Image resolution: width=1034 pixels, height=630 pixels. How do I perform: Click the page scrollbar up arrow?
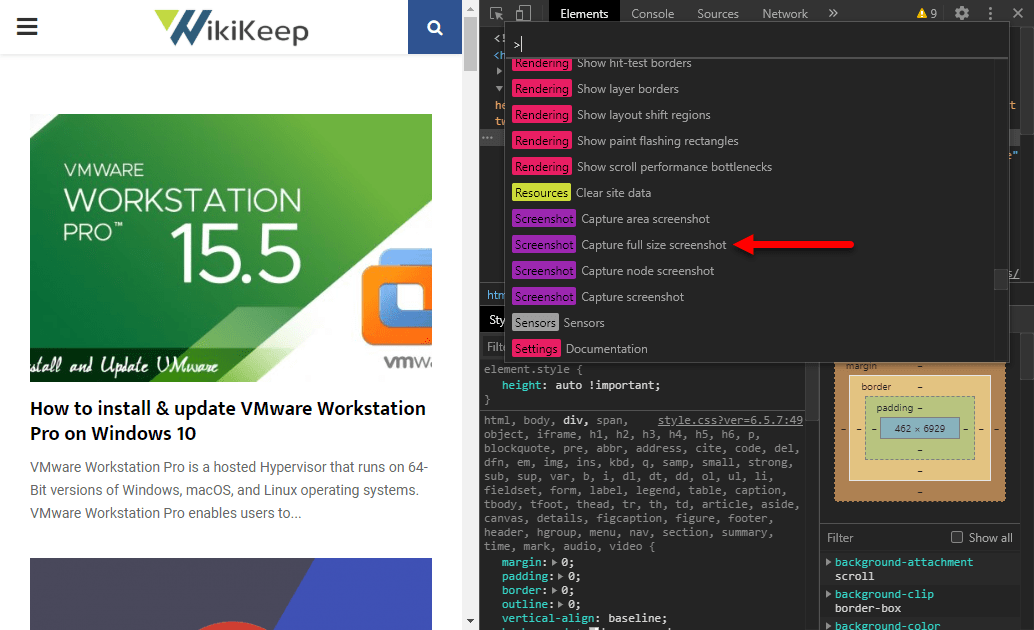pos(470,9)
